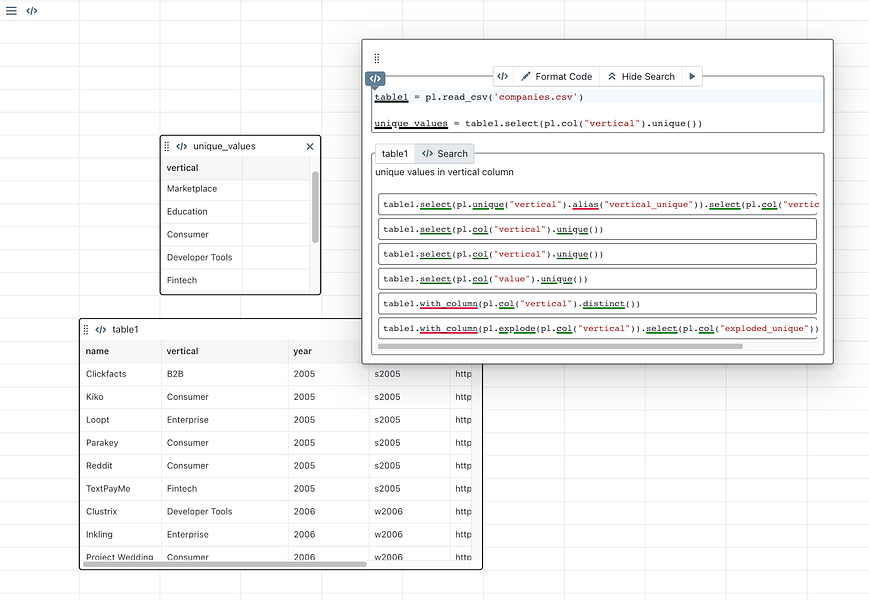This screenshot has height=600, width=869.
Task: Select the Marketplace cell in unique_values
Action: (x=202, y=189)
